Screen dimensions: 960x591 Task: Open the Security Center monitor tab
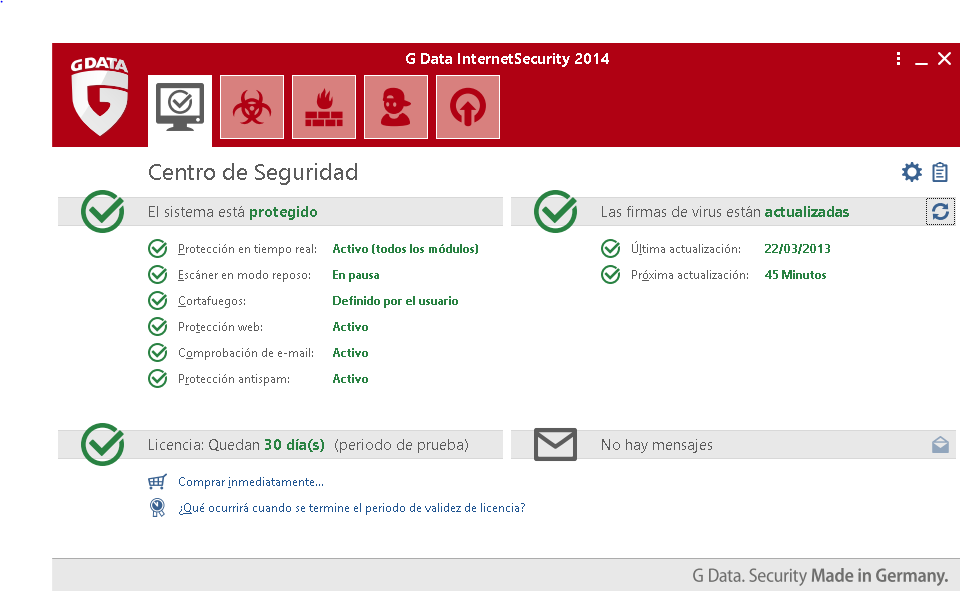click(x=180, y=110)
